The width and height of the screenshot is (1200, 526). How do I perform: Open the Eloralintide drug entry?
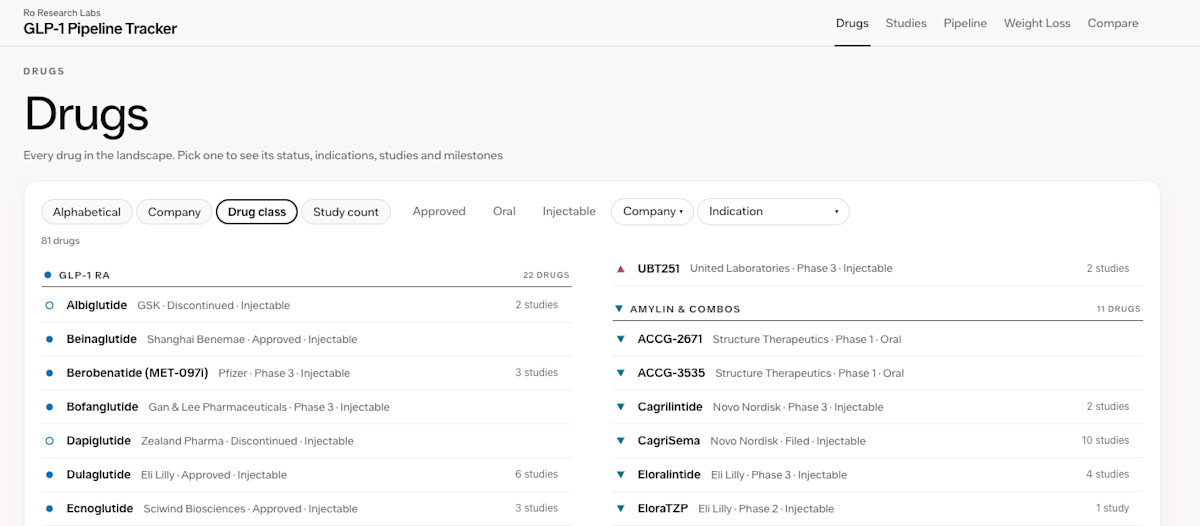point(878,475)
